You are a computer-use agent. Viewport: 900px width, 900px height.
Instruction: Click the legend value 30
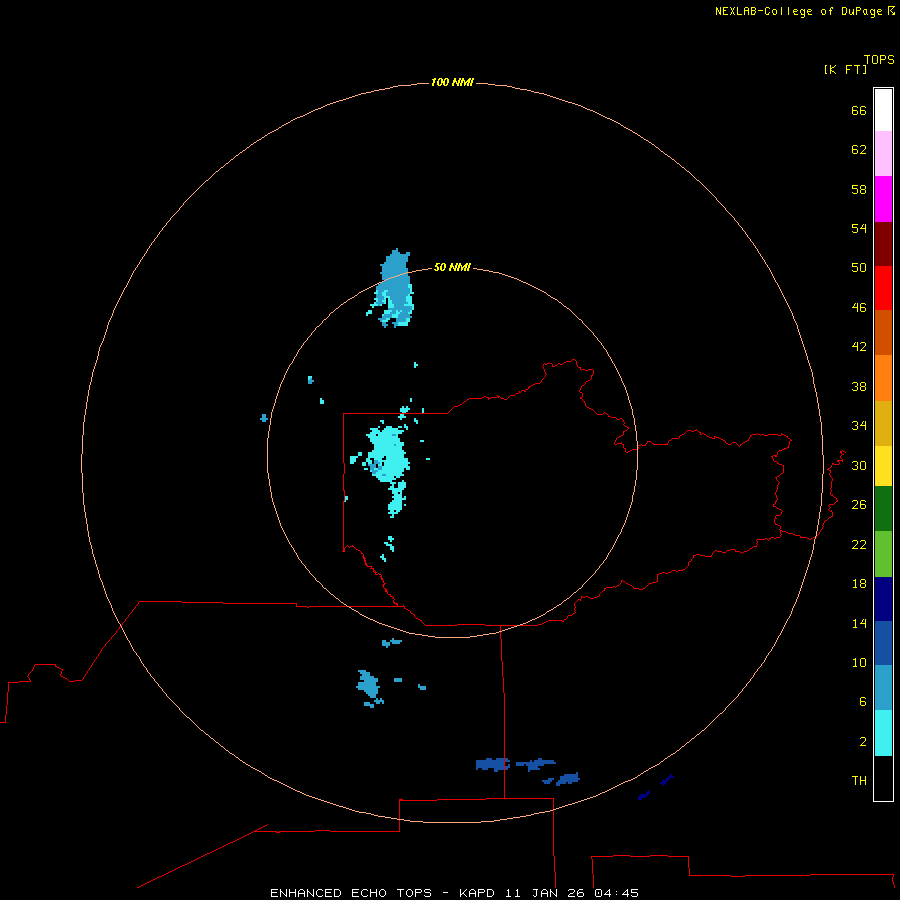click(x=859, y=465)
